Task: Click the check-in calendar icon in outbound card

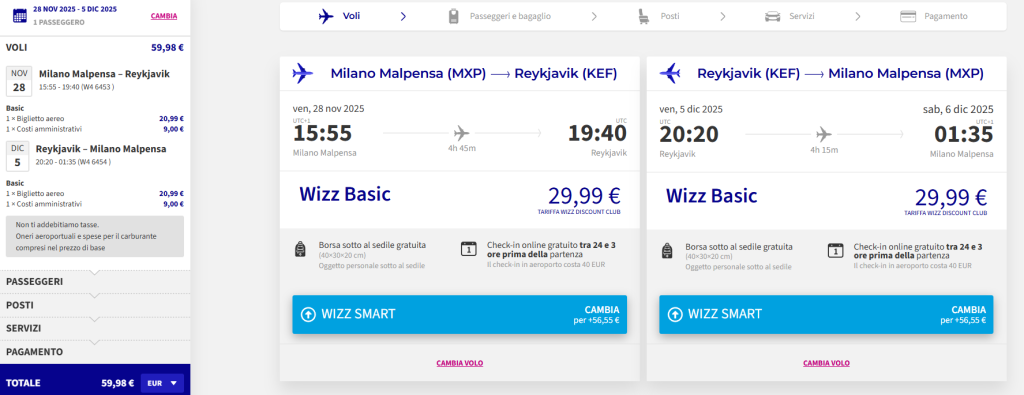Action: 468,249
